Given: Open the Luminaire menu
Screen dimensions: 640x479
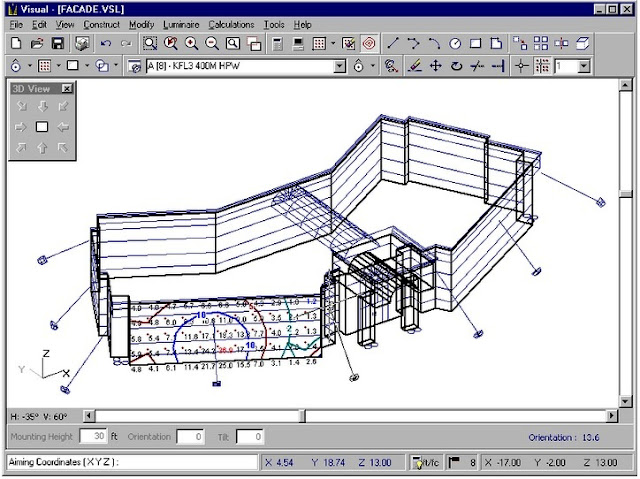Looking at the screenshot, I should [181, 25].
